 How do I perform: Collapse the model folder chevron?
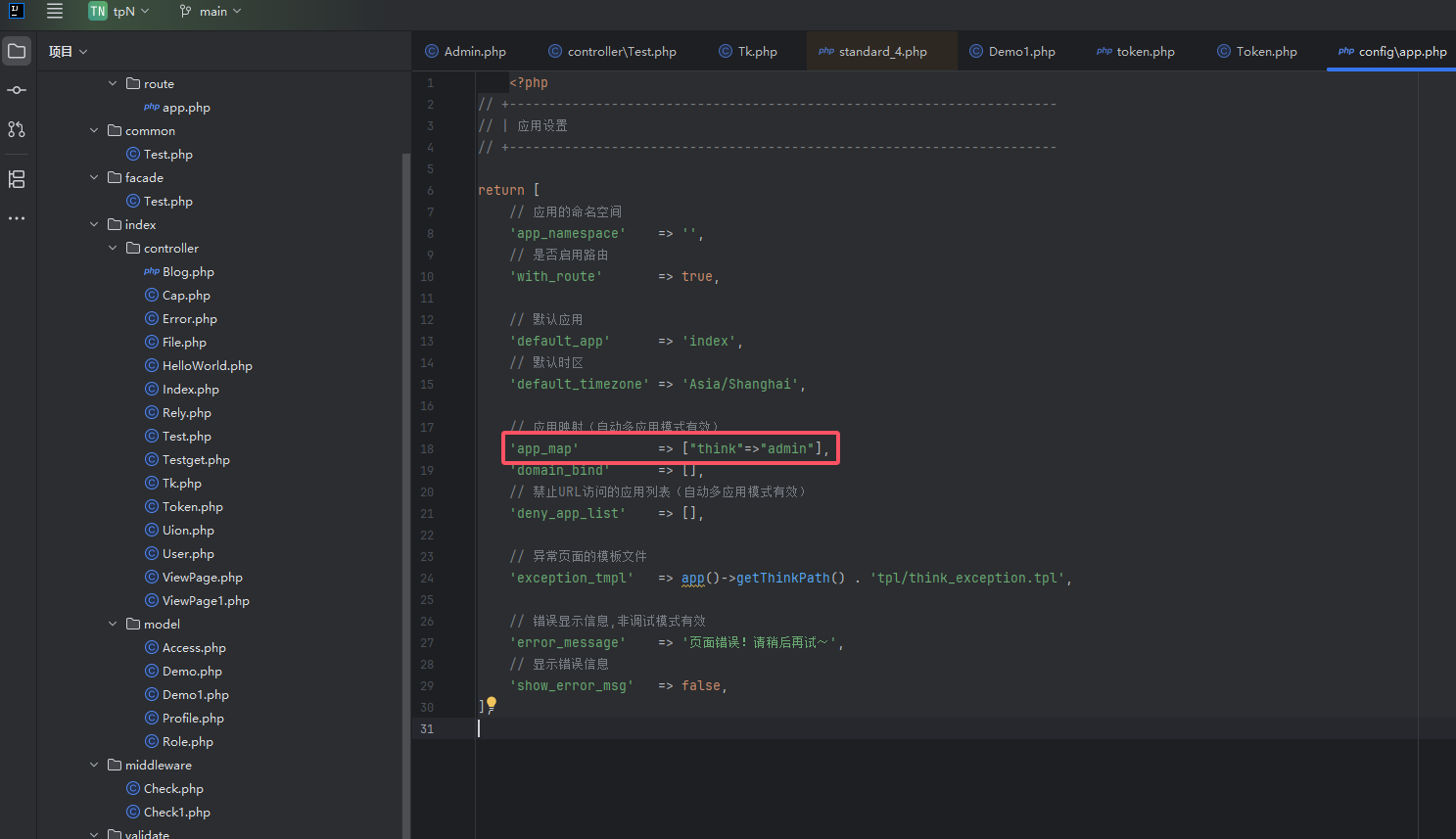(x=113, y=625)
